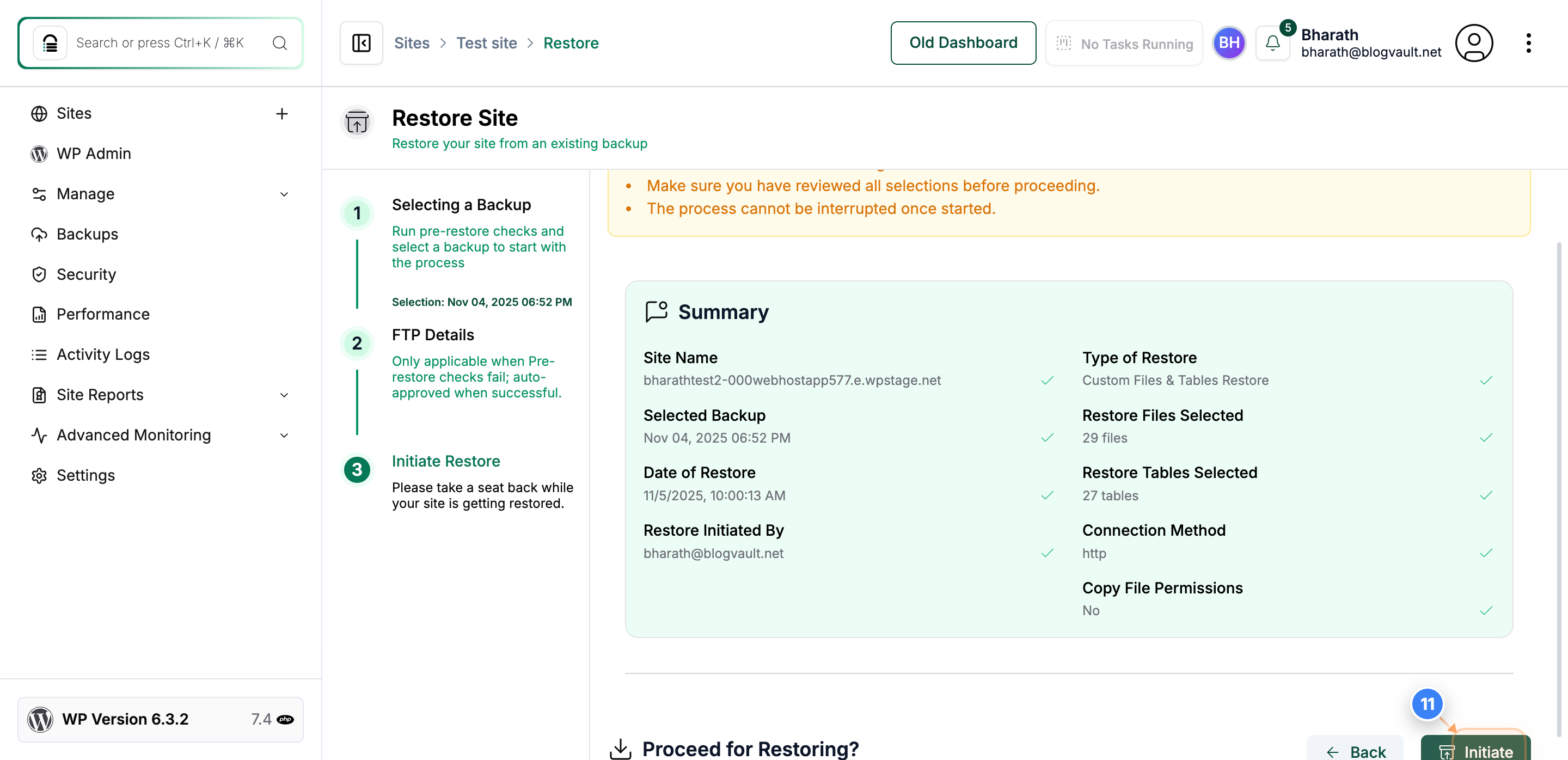Open WP Admin from the sidebar
Screen dimensions: 1568x760
[94, 154]
